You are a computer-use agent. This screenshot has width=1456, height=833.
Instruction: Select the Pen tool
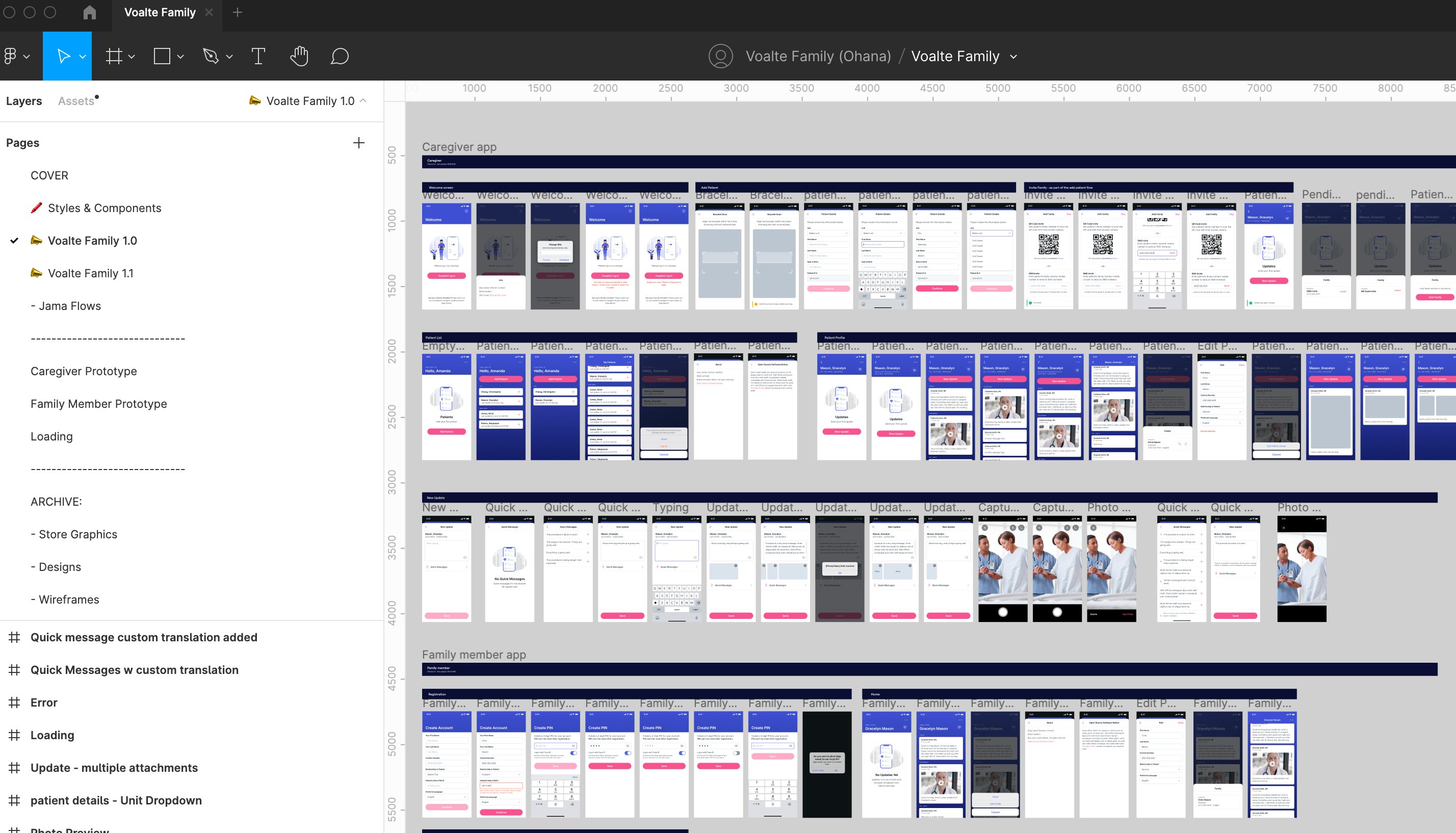(211, 56)
